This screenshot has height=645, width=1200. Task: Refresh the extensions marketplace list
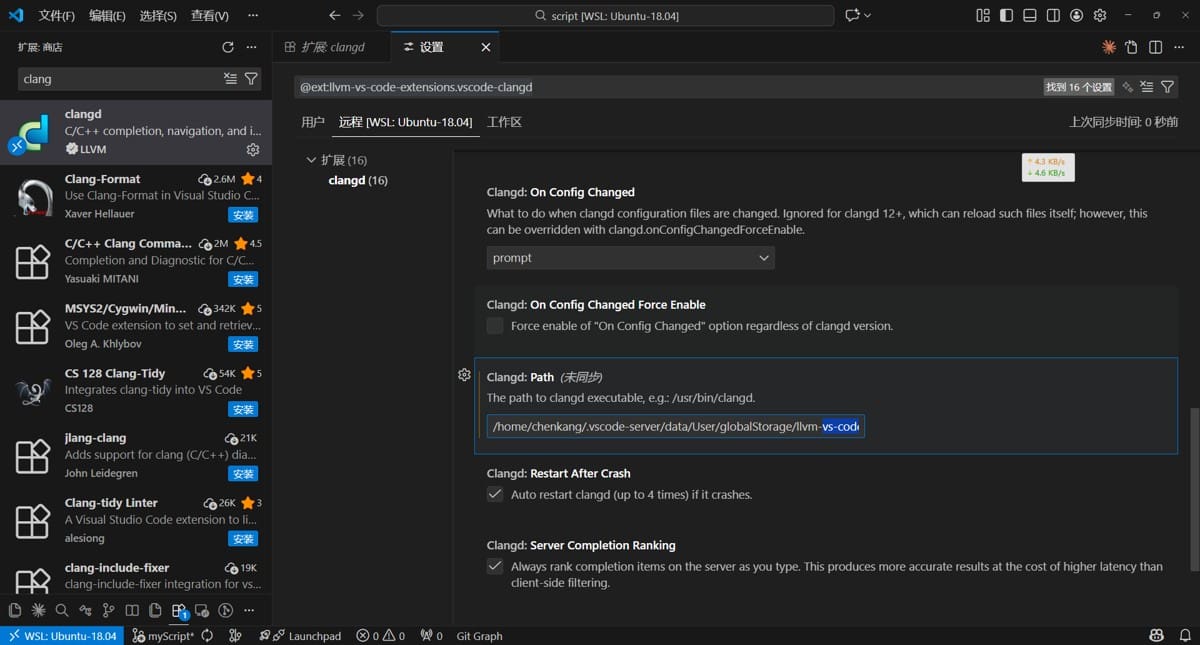click(x=228, y=47)
